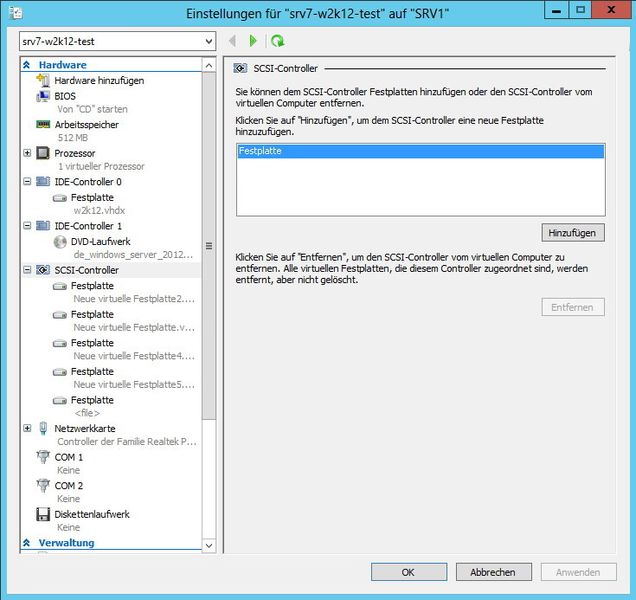
Task: Click the grayed back arrow icon
Action: (x=232, y=41)
